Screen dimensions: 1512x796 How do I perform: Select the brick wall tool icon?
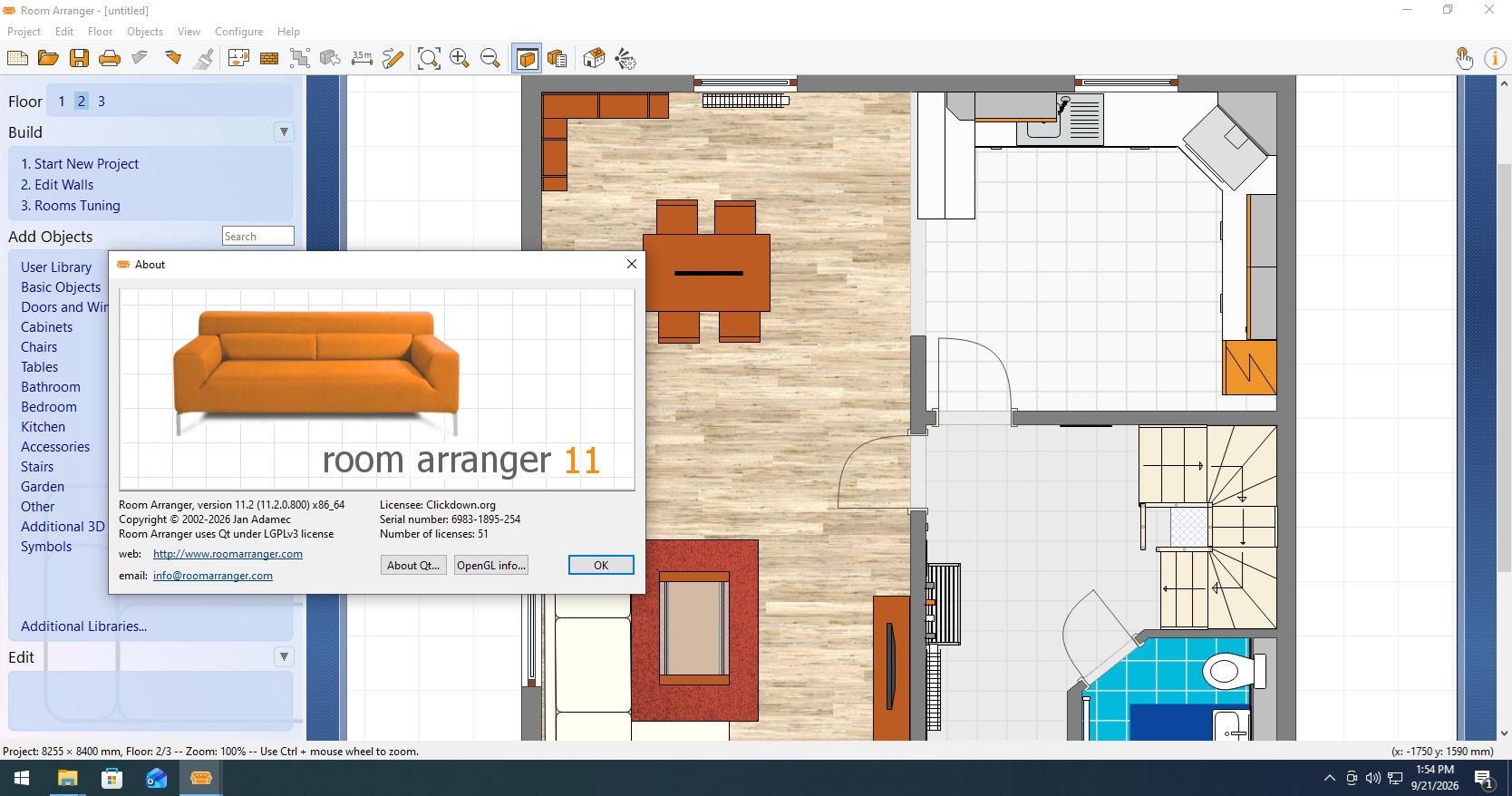269,59
